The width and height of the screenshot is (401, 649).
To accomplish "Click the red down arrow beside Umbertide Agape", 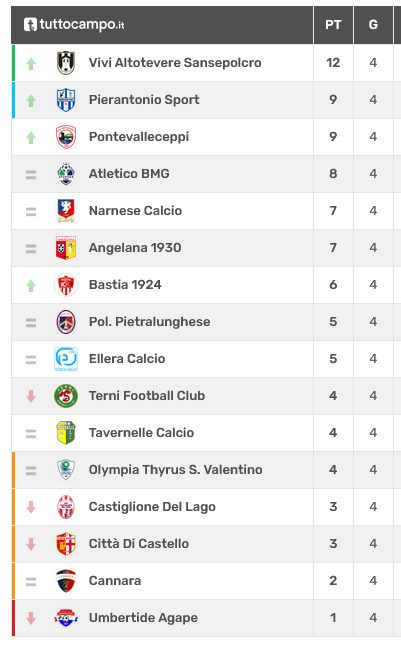I will (x=31, y=618).
